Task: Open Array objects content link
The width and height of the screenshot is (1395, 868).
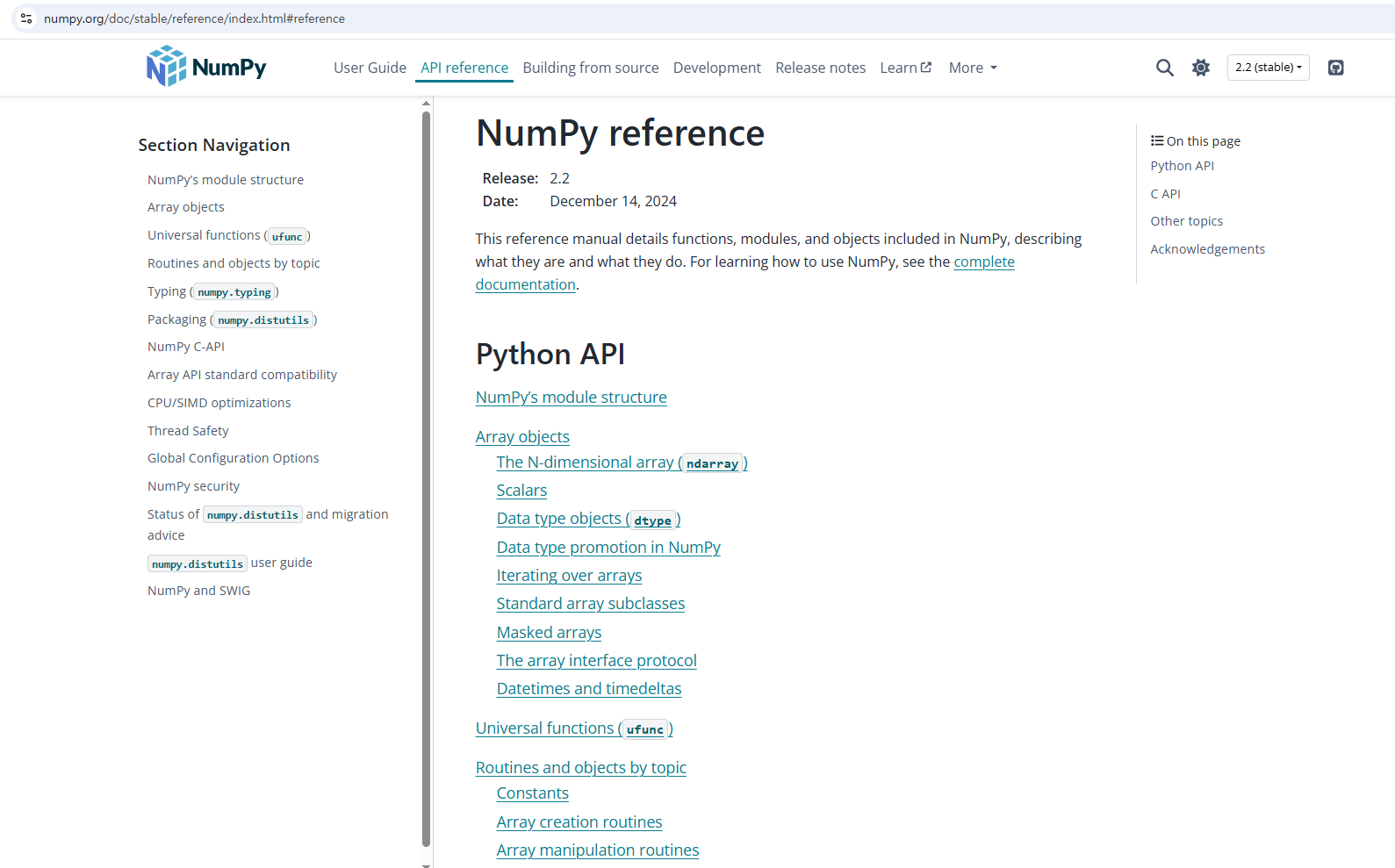Action: coord(522,437)
